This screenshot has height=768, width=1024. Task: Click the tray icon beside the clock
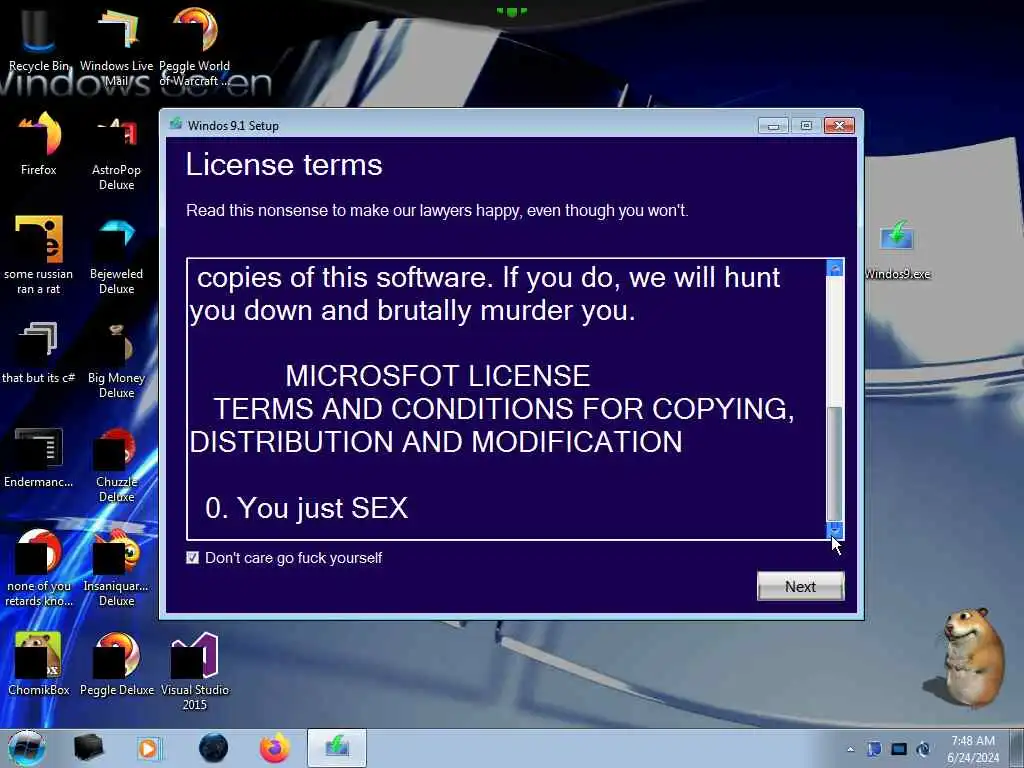pyautogui.click(x=923, y=749)
